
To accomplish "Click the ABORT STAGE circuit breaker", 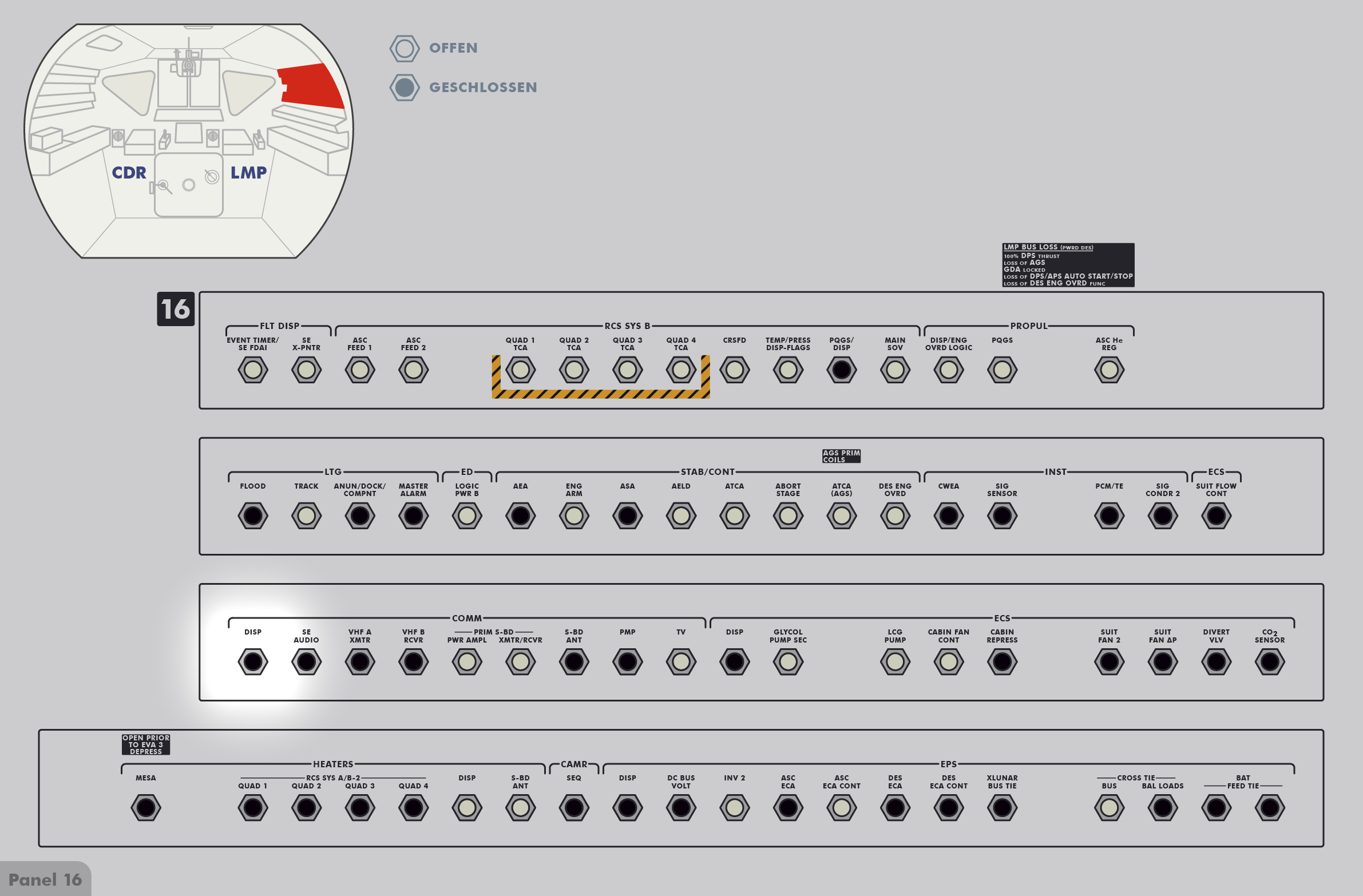I will click(788, 516).
